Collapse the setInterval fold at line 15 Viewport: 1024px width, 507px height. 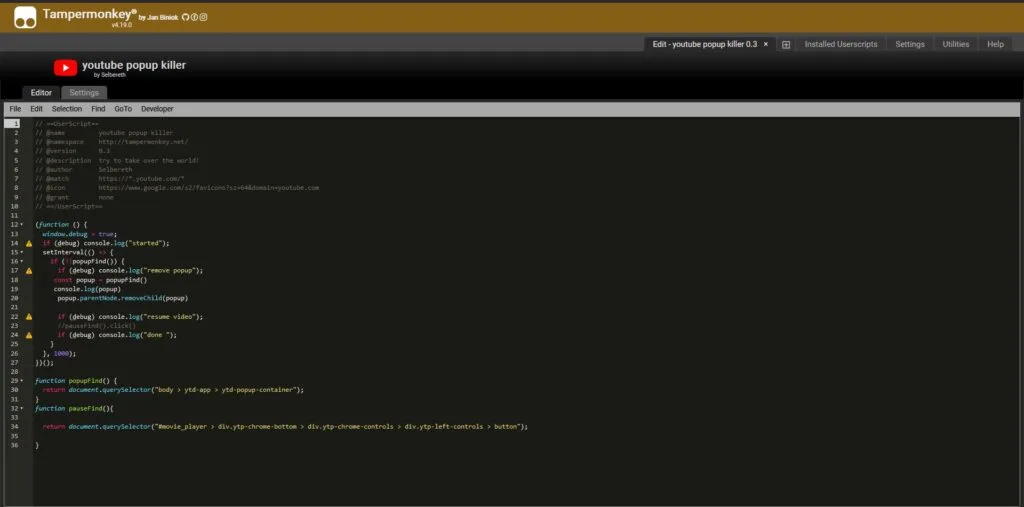22,252
